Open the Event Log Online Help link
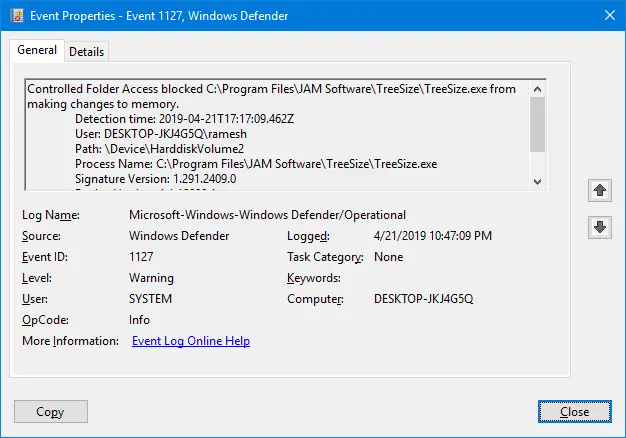The height and width of the screenshot is (438, 626). [x=191, y=341]
